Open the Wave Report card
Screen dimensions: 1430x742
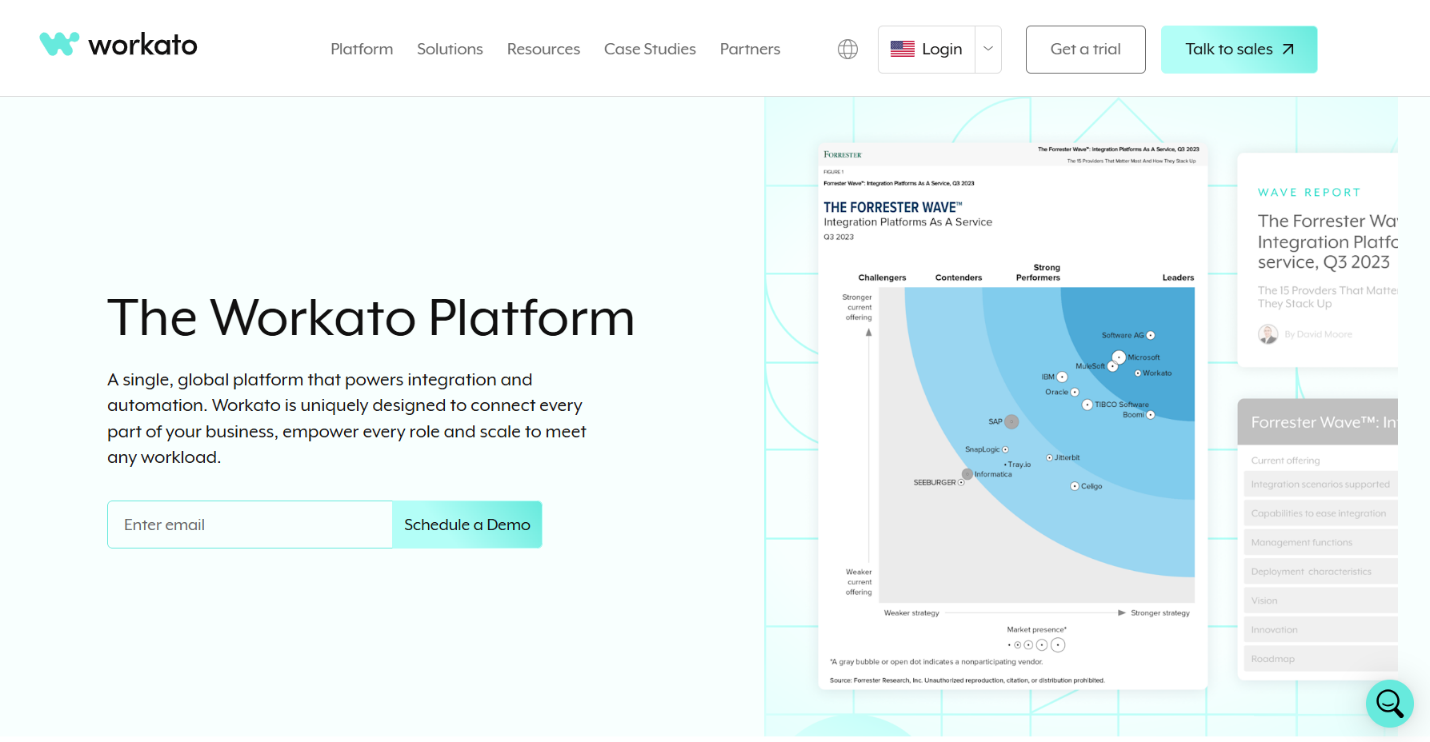1318,260
